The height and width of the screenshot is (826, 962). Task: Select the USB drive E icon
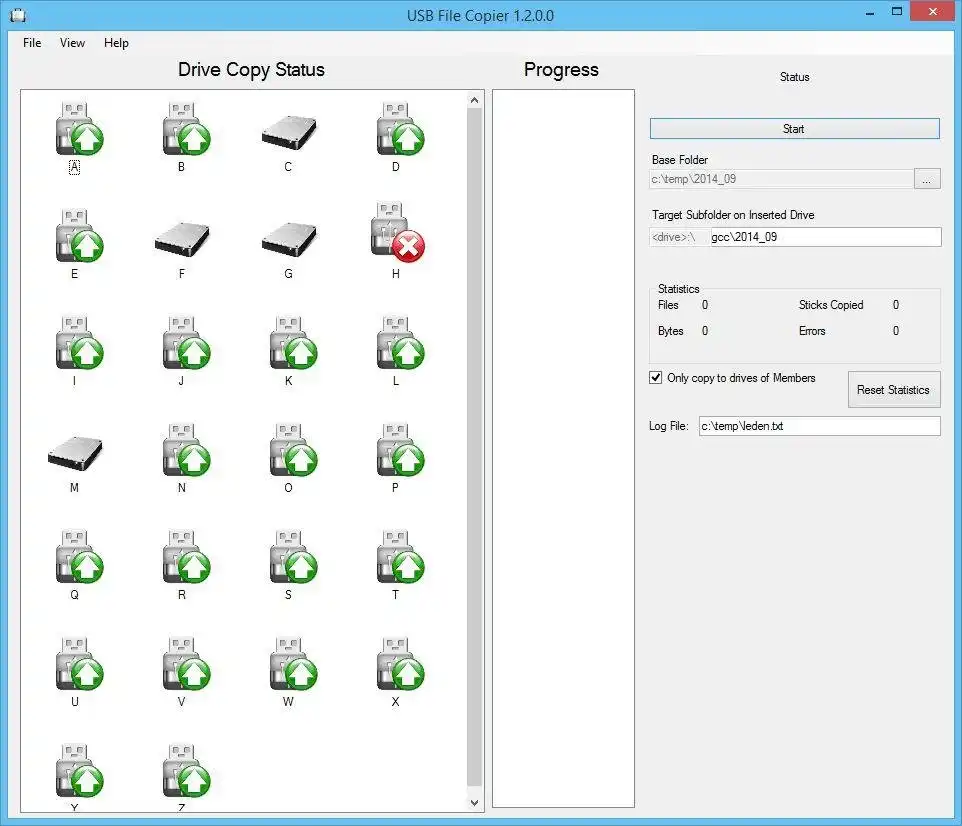[79, 236]
